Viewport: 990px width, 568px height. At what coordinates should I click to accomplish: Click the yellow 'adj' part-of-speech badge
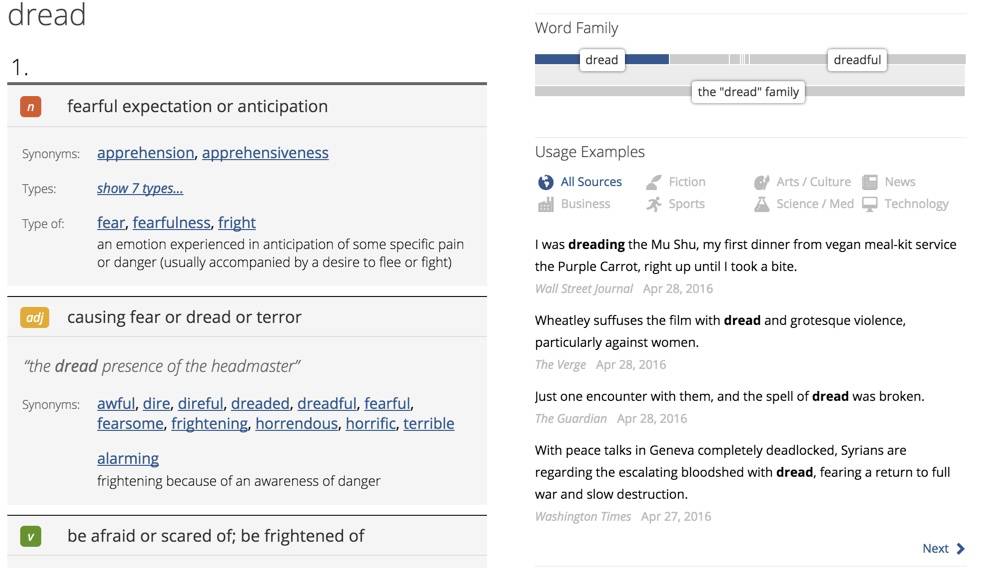[x=34, y=318]
